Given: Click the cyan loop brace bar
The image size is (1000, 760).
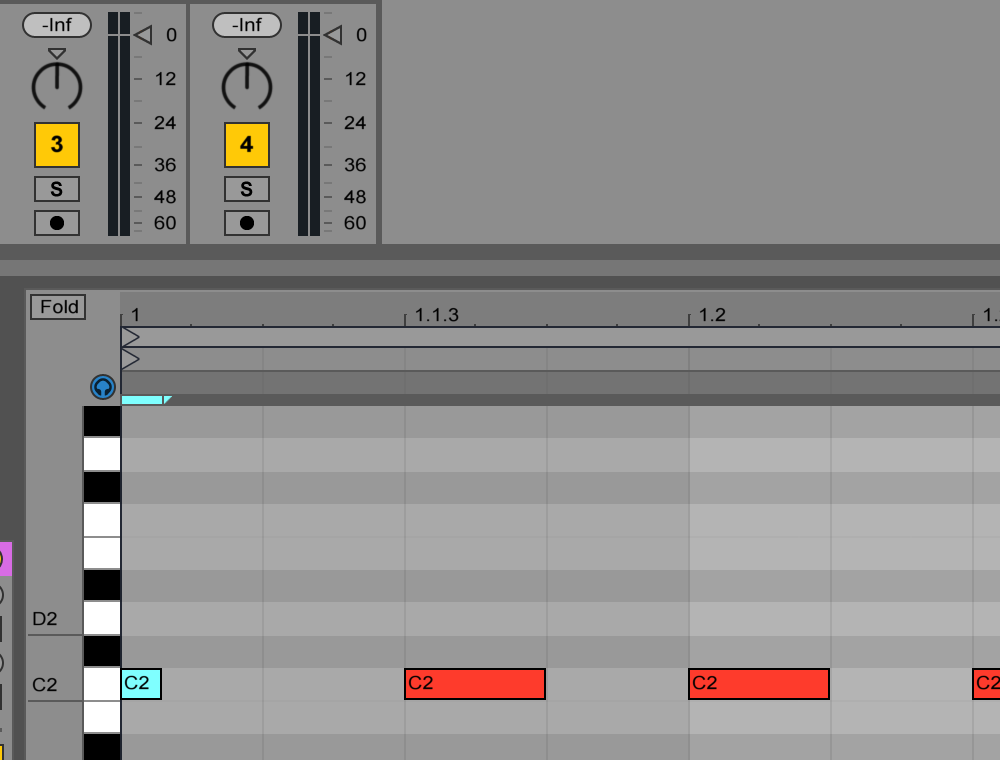Looking at the screenshot, I should click(142, 400).
